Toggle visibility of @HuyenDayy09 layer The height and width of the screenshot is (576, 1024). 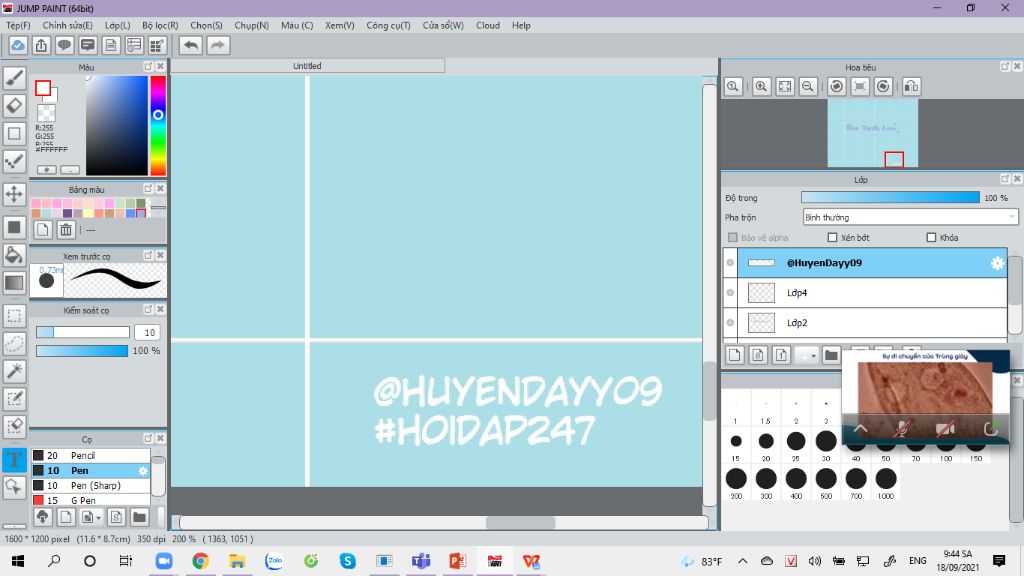point(730,263)
